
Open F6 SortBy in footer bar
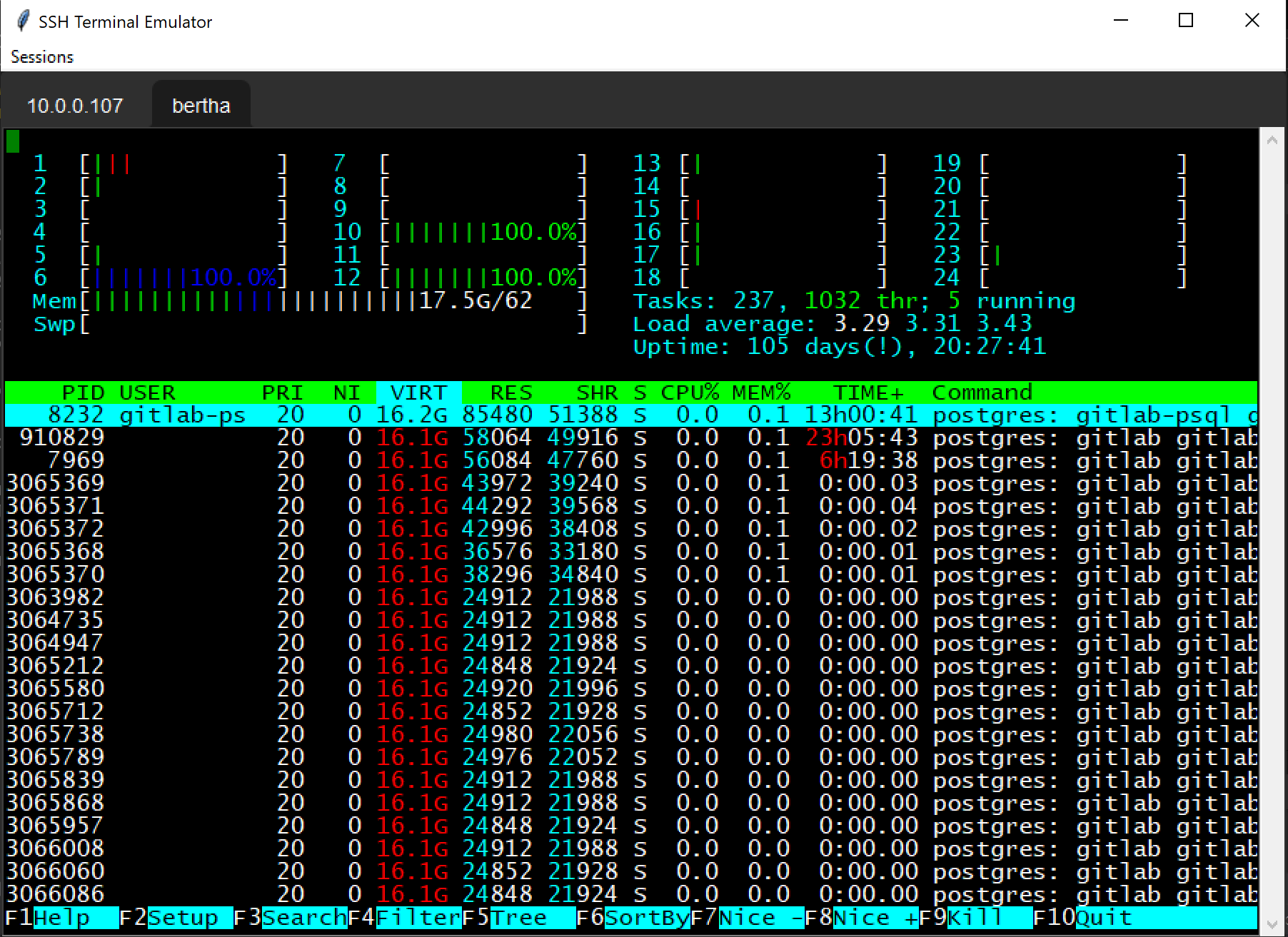(x=633, y=918)
